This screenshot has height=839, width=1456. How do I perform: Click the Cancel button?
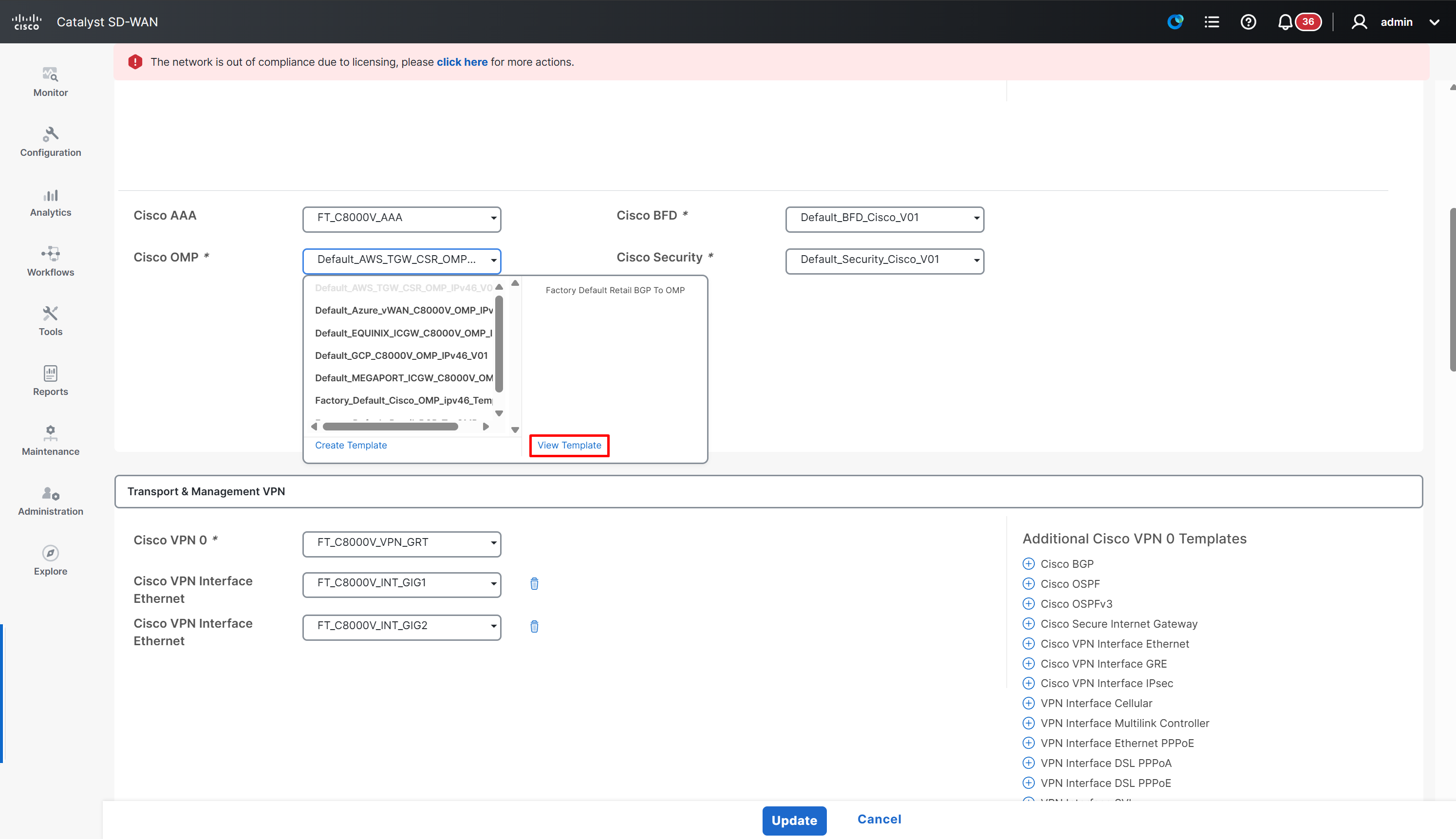(x=879, y=820)
